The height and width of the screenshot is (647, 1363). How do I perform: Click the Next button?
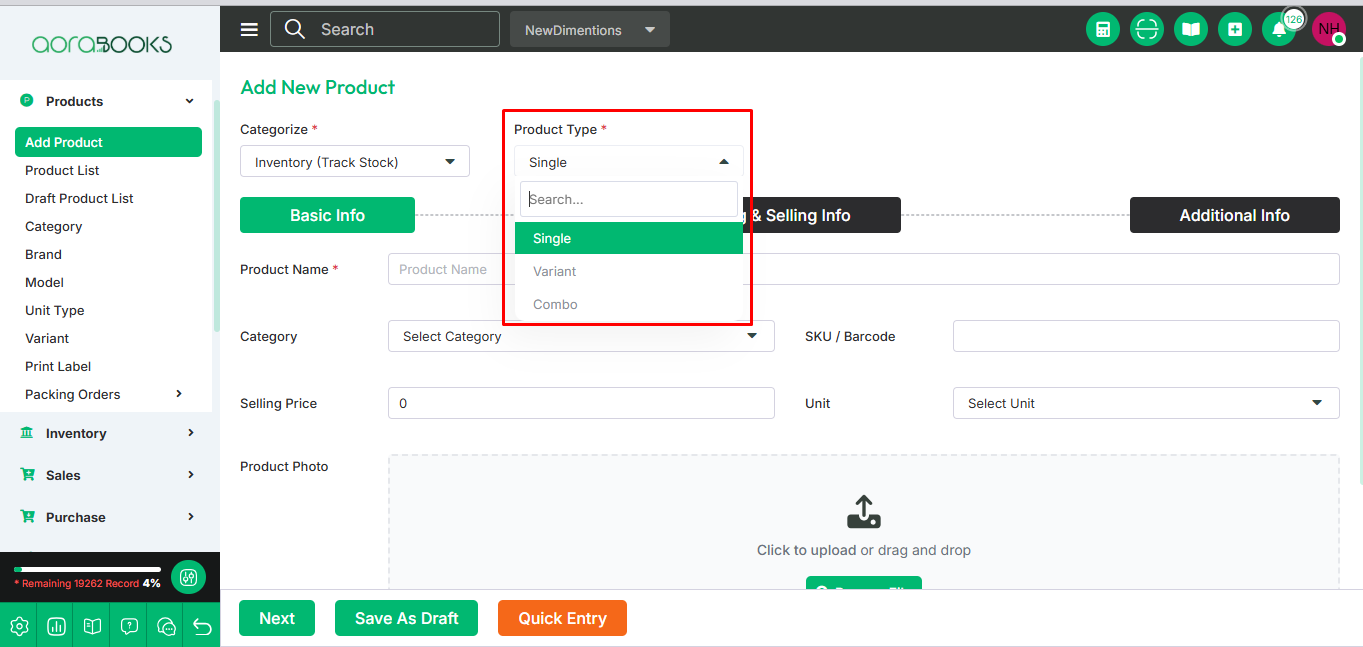pyautogui.click(x=277, y=618)
